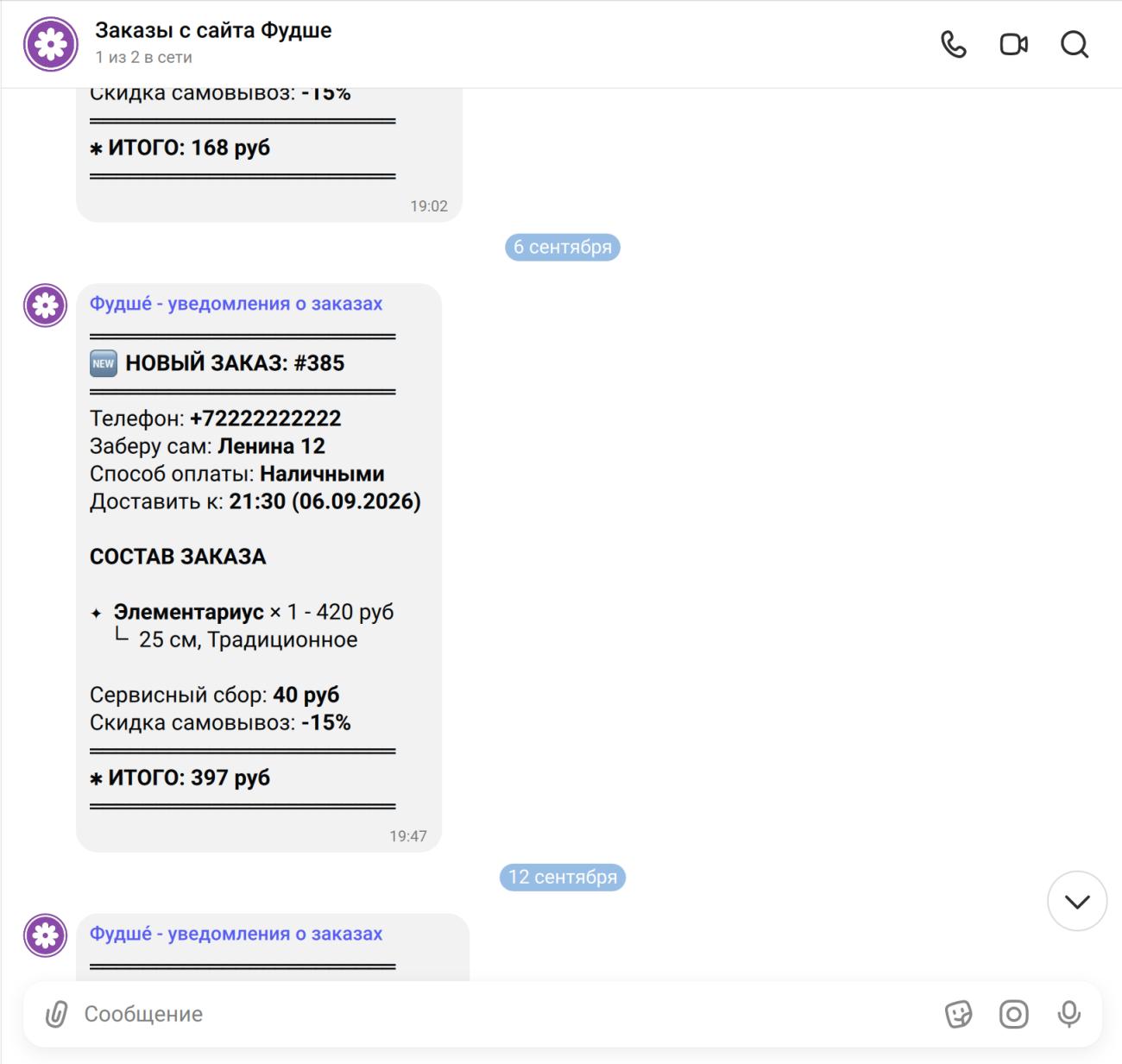
Task: Click sender name Фудшé on order #385 message
Action: (x=236, y=304)
